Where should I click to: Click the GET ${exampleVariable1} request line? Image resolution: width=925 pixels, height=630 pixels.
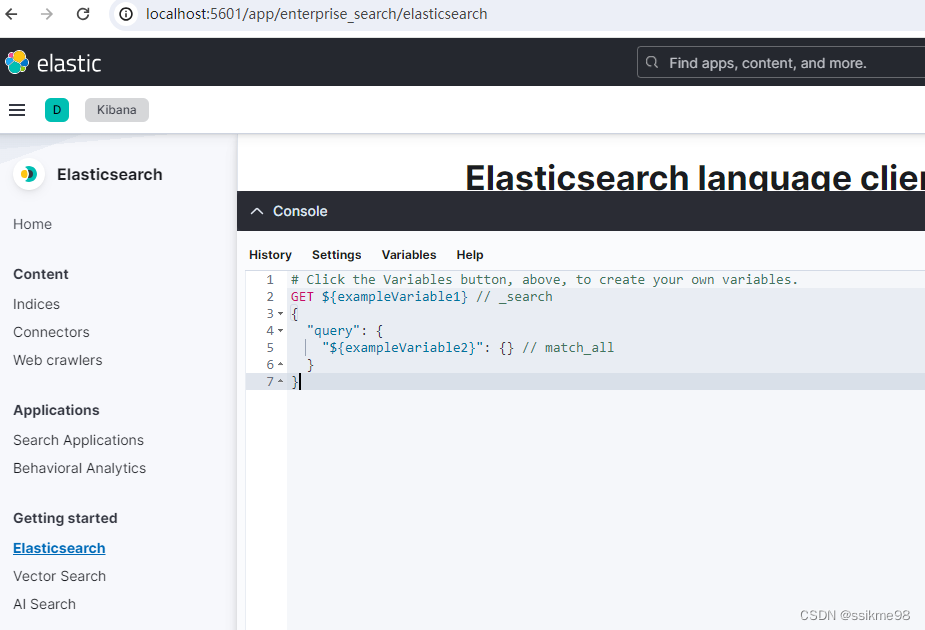coord(422,297)
